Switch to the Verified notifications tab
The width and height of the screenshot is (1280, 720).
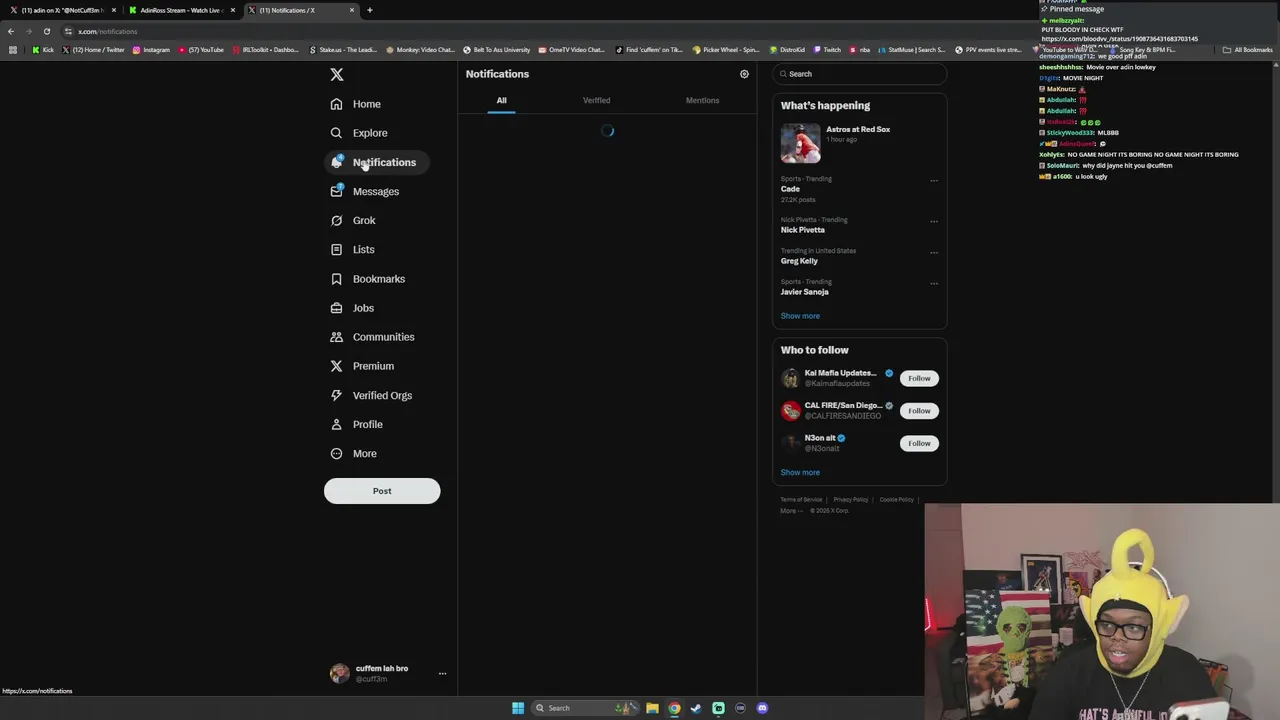[597, 100]
